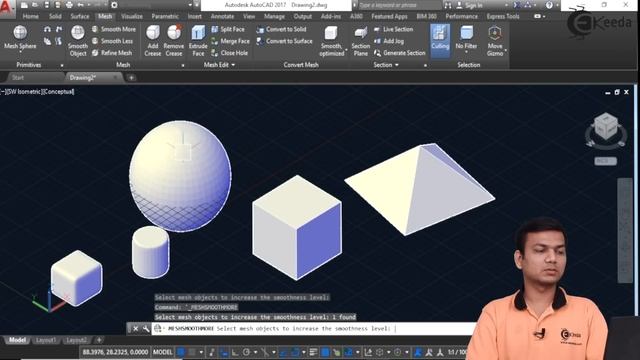
Task: Click the Smooth Object tool icon
Action: coord(78,33)
